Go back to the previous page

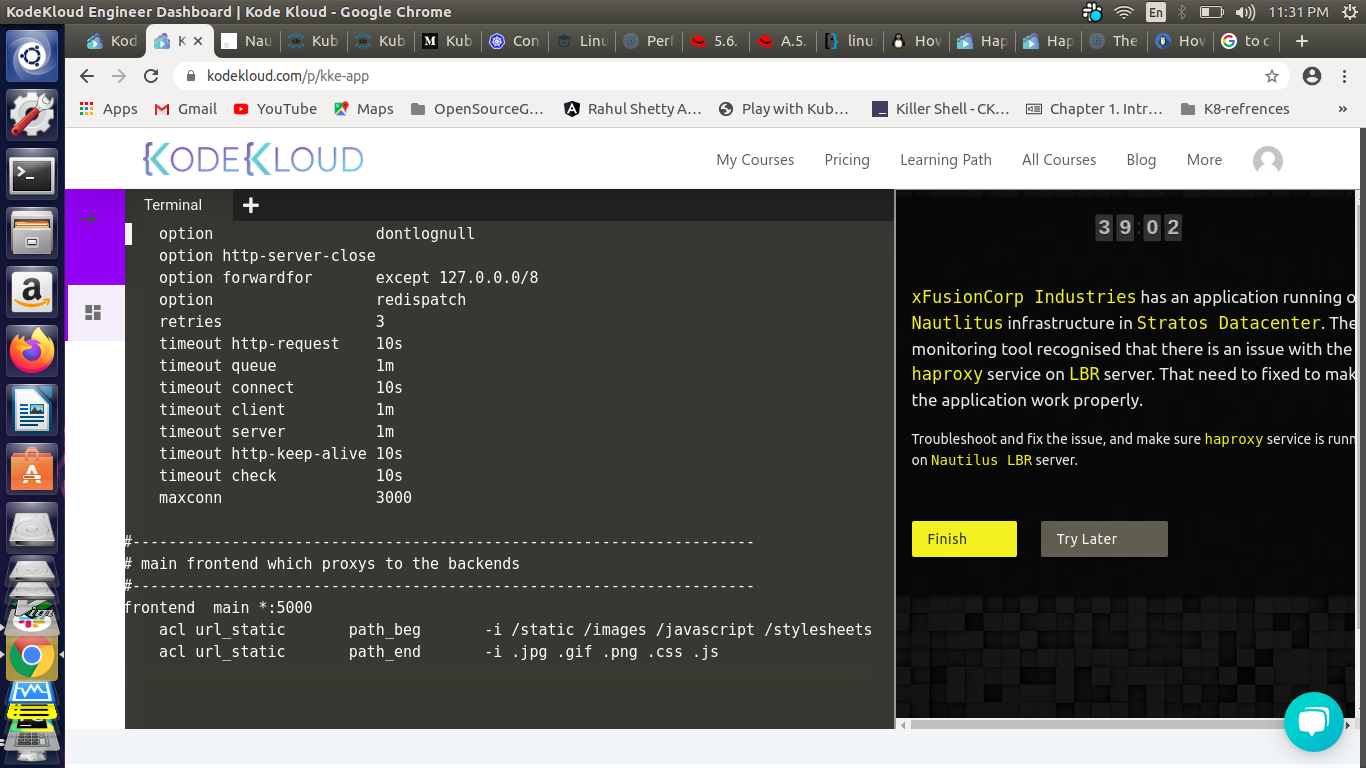pos(87,76)
